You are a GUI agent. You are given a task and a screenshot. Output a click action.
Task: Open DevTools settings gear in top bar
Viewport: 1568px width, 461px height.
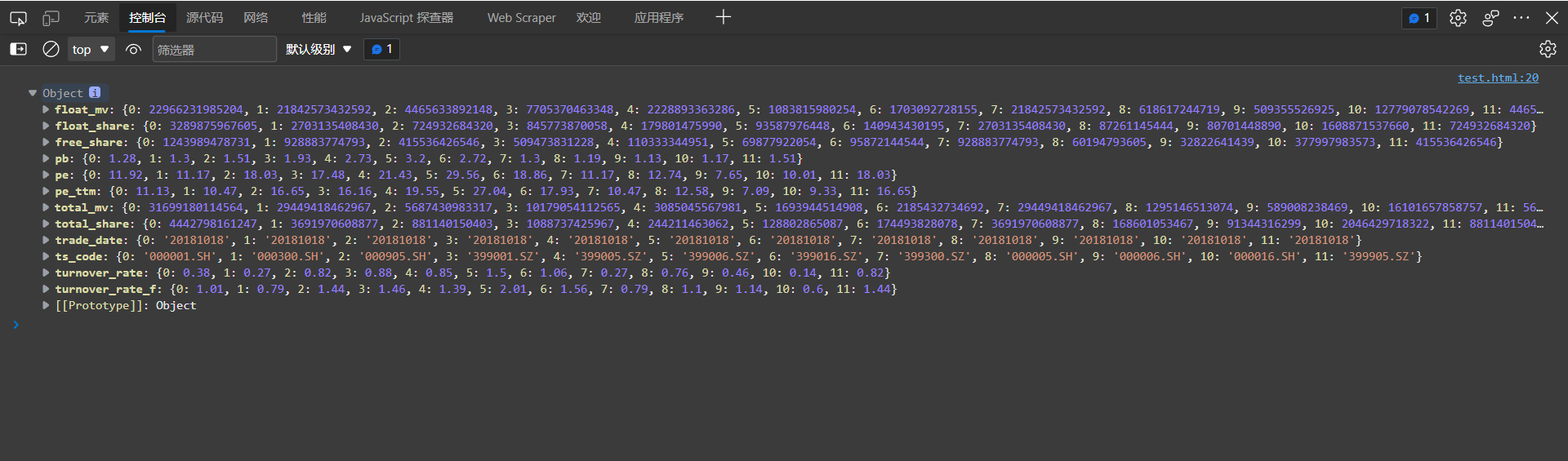[x=1458, y=18]
